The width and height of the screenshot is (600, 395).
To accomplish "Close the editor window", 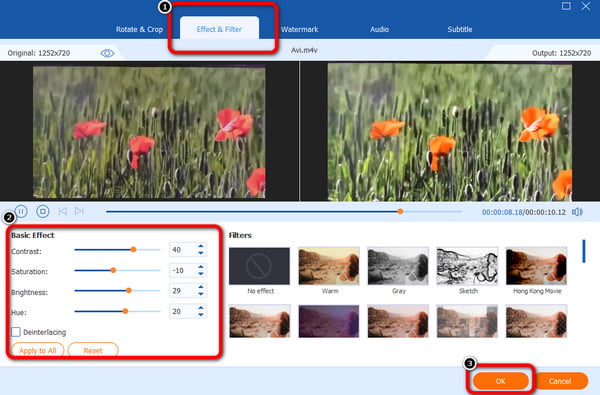I will (586, 6).
